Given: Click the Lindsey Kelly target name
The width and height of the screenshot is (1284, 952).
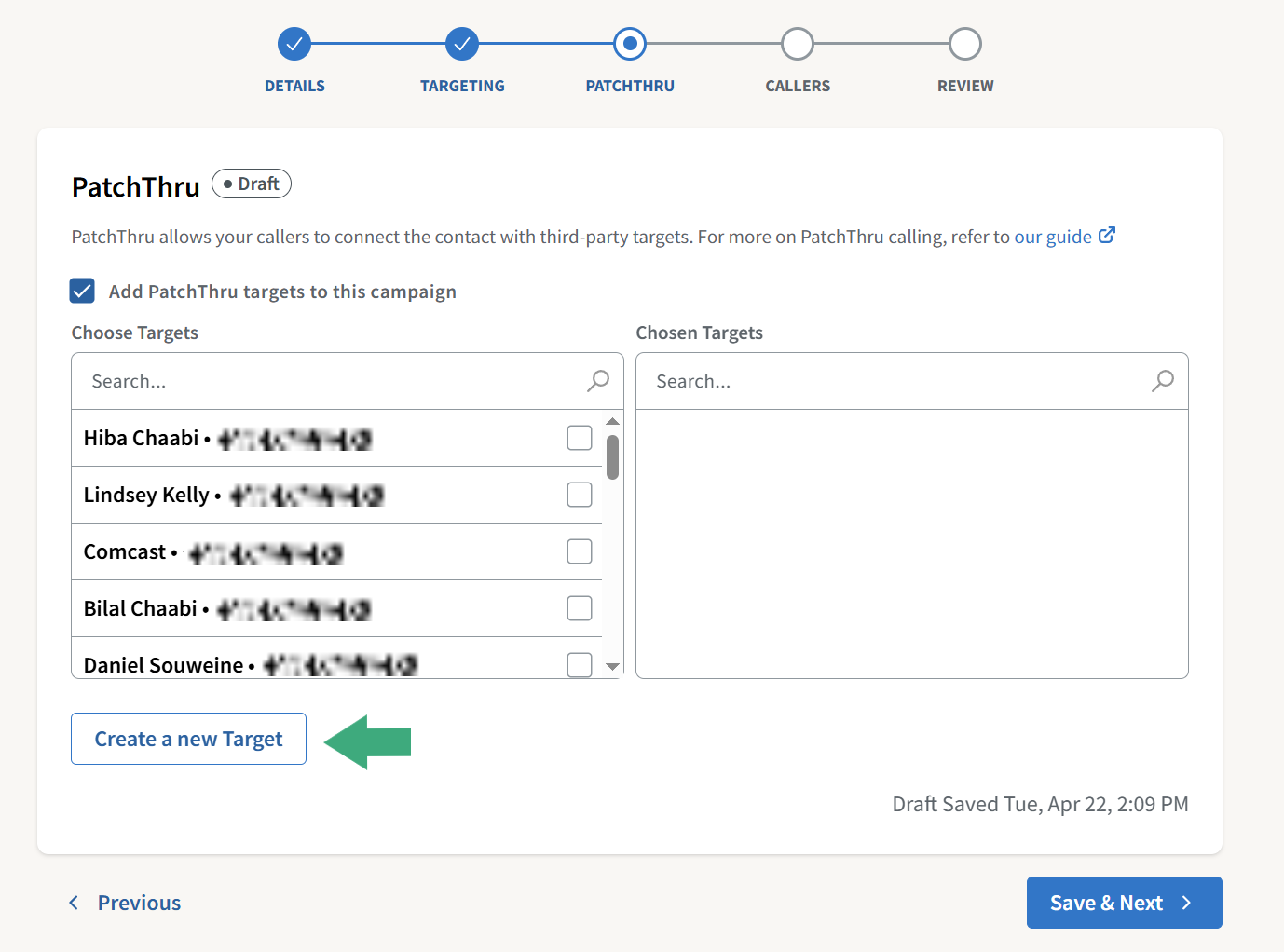Looking at the screenshot, I should 146,495.
